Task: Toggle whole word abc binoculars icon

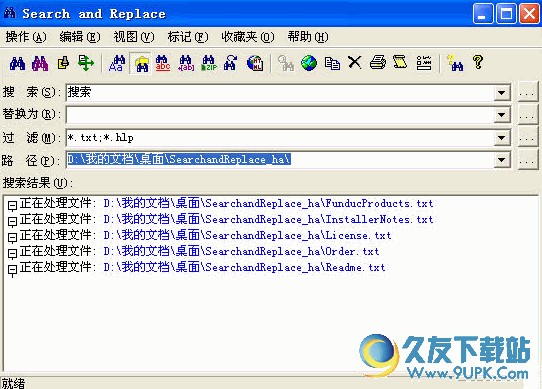Action: [163, 63]
